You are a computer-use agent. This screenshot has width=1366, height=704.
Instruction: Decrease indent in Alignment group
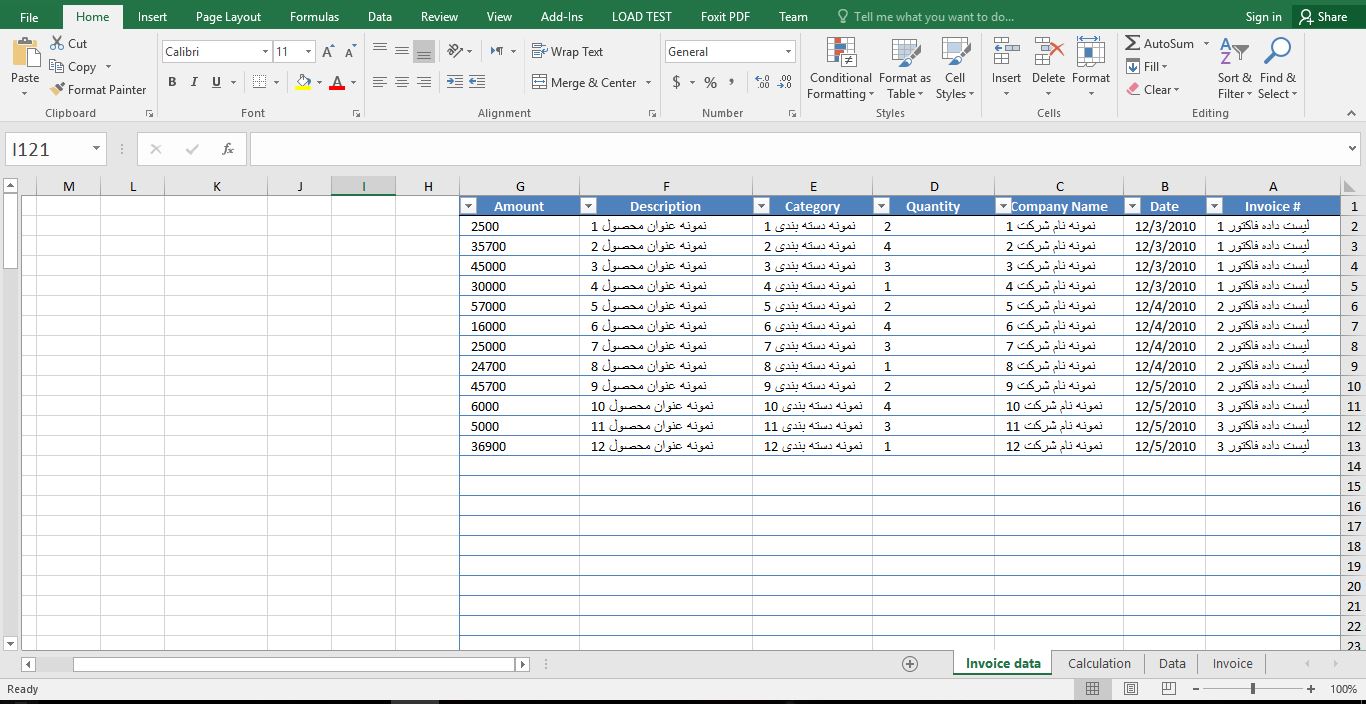pos(454,82)
